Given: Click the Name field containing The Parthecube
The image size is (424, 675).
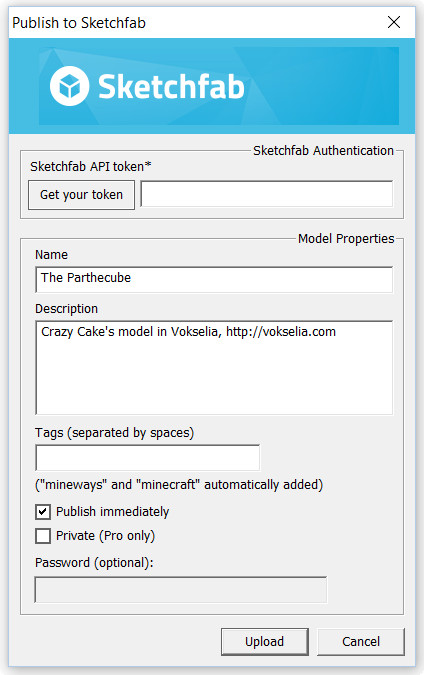Looking at the screenshot, I should (214, 279).
